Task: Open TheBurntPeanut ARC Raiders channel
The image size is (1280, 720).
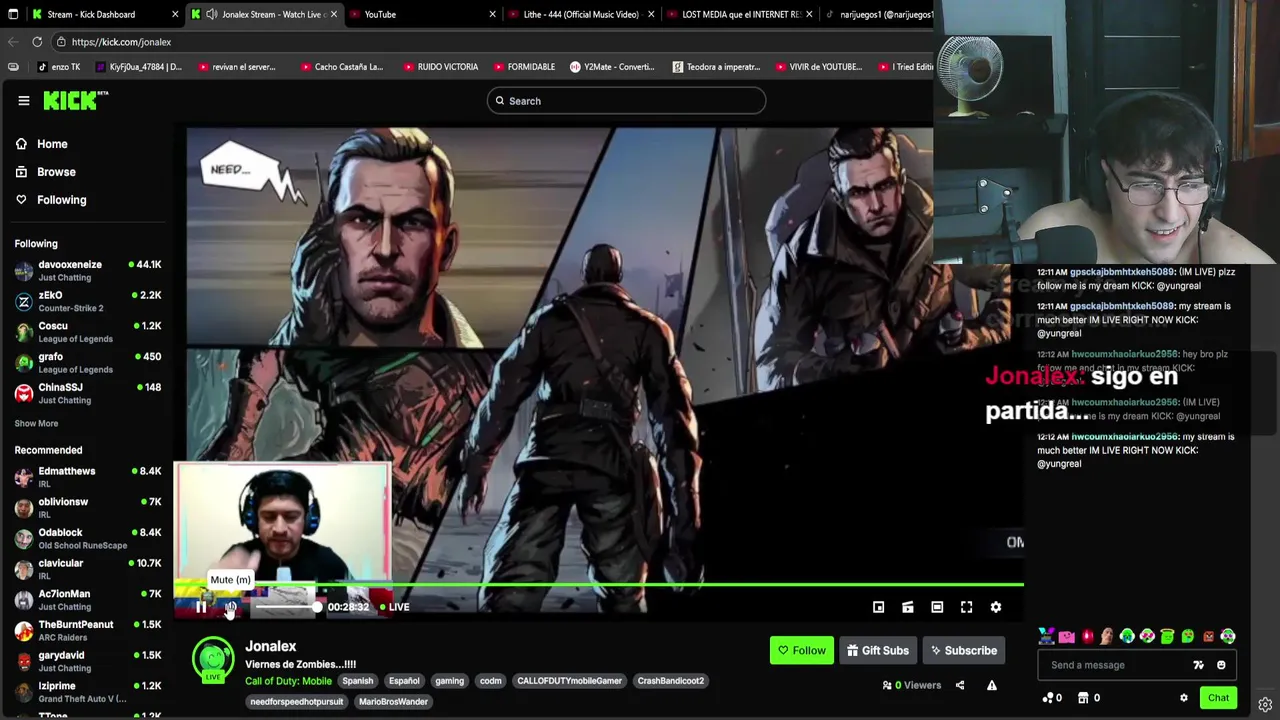Action: tap(88, 631)
